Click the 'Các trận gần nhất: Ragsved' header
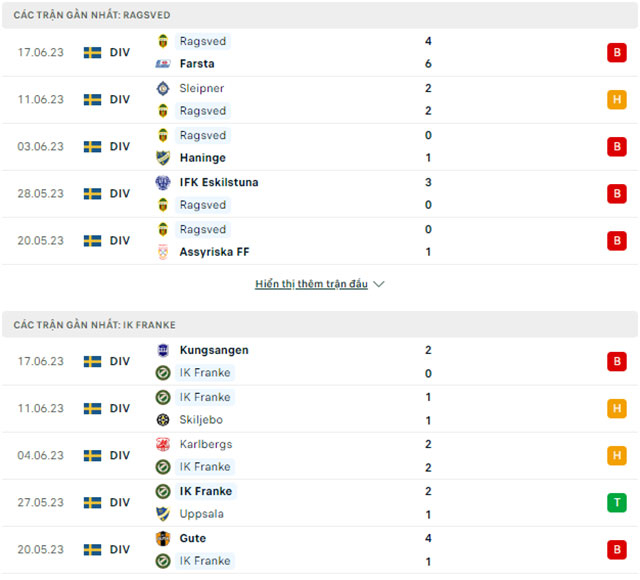Viewport: 640px width, 580px height. (90, 15)
